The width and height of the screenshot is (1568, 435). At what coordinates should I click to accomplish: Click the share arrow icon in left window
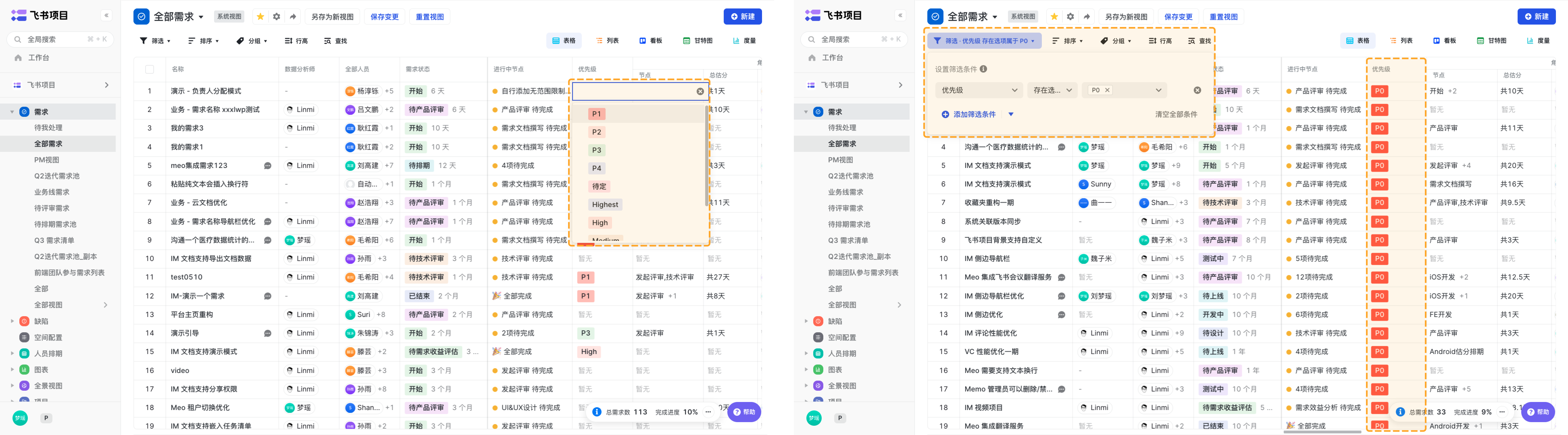(x=293, y=17)
